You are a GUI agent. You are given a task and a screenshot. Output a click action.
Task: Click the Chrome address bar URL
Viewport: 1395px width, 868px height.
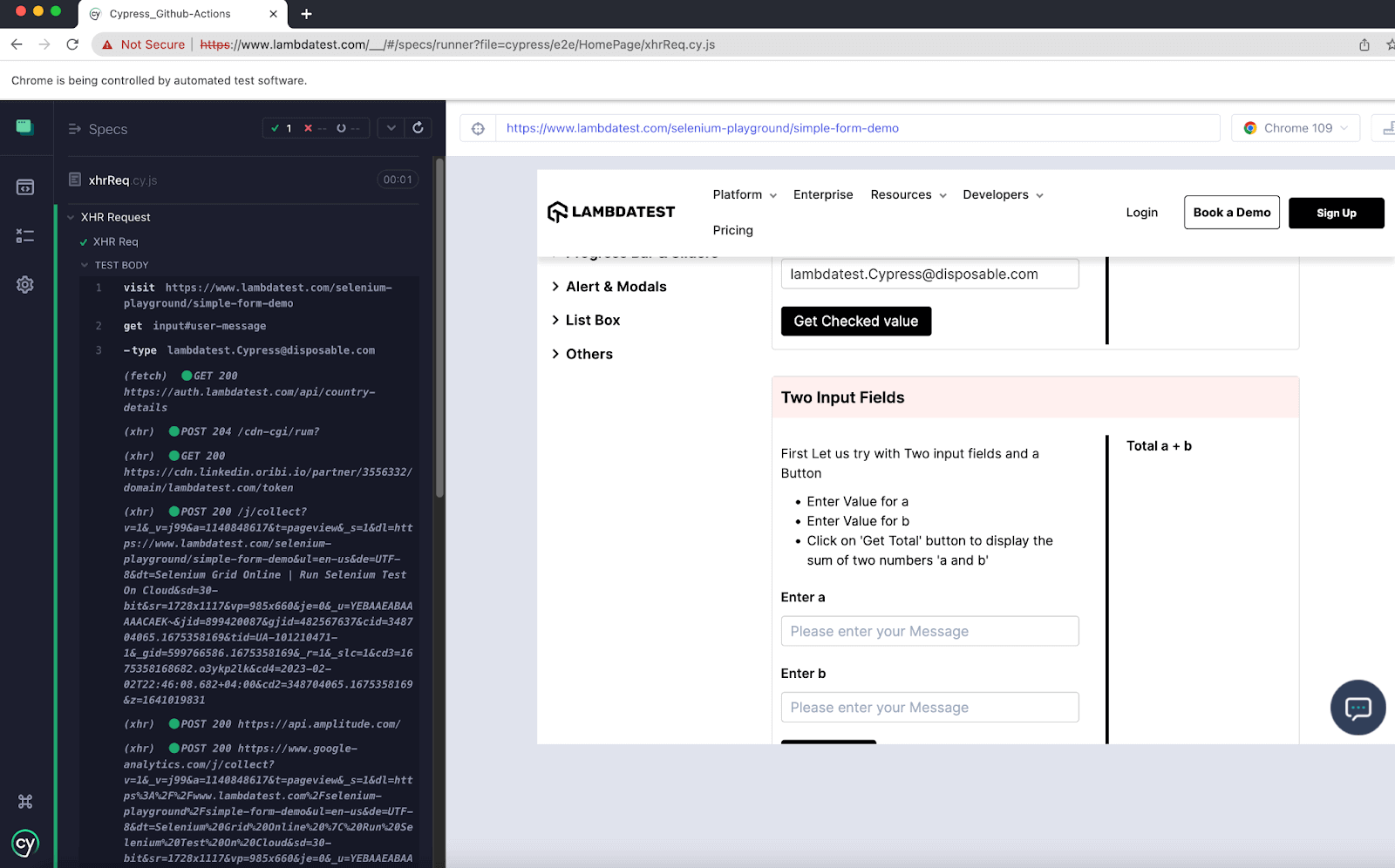click(x=458, y=44)
